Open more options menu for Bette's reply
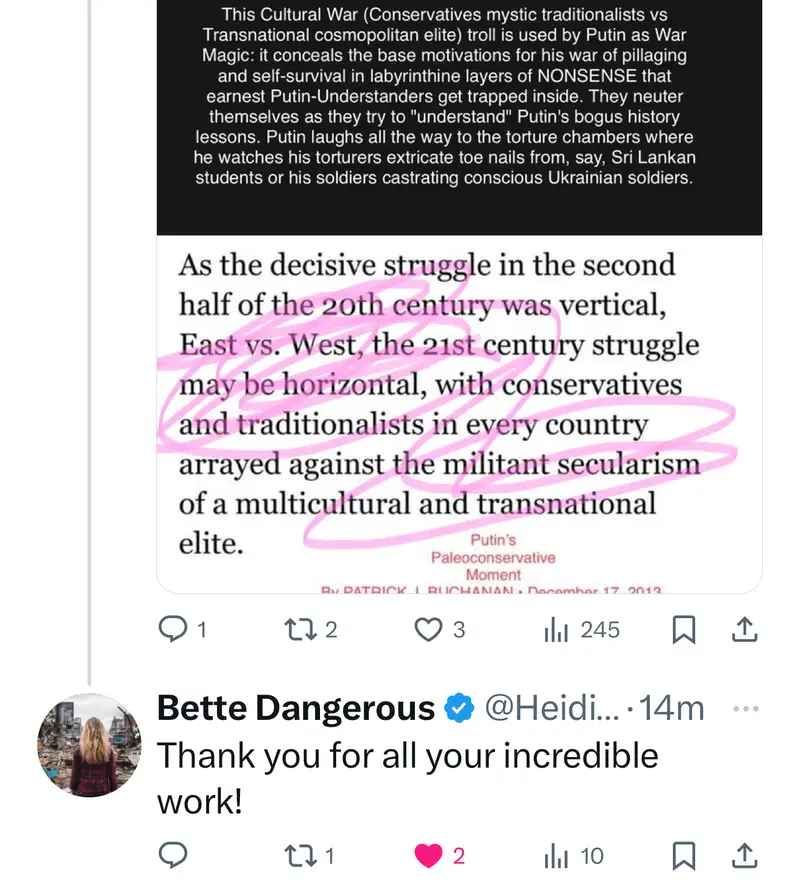The width and height of the screenshot is (800, 891). (x=746, y=709)
